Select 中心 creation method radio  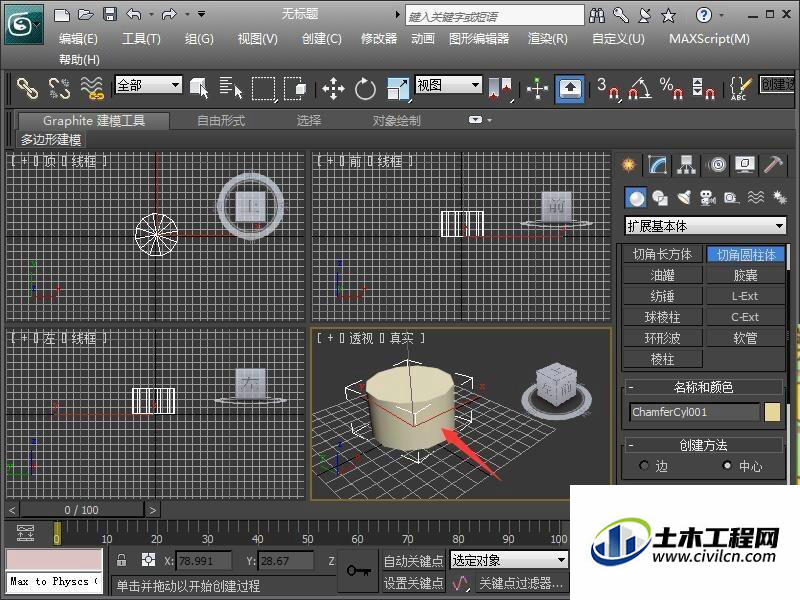tap(727, 465)
